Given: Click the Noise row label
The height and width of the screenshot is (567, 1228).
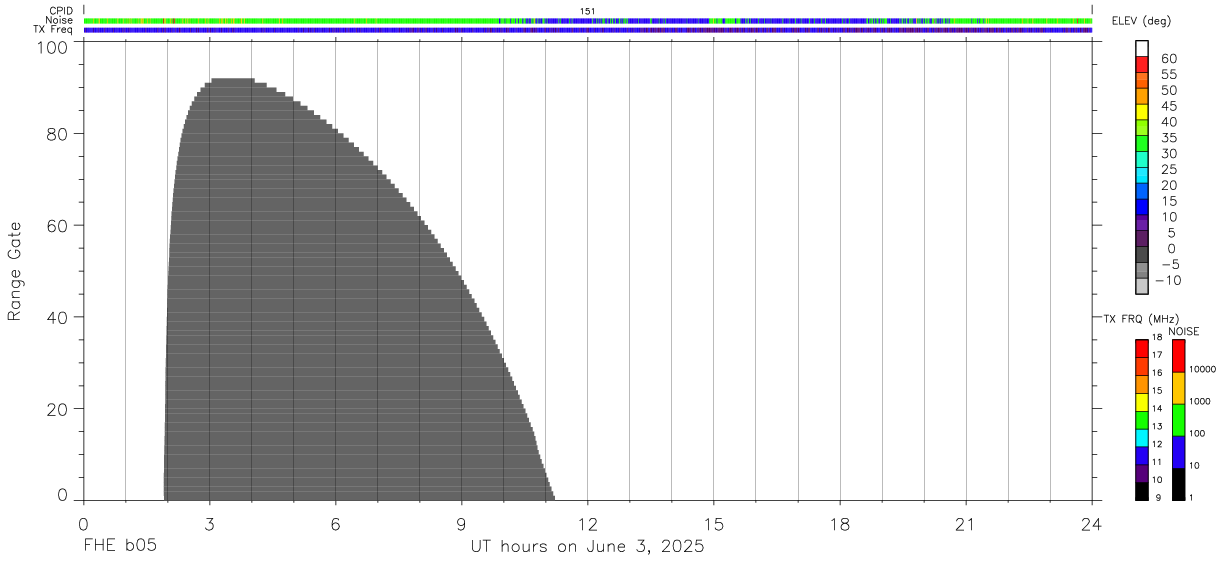Looking at the screenshot, I should pos(60,20).
